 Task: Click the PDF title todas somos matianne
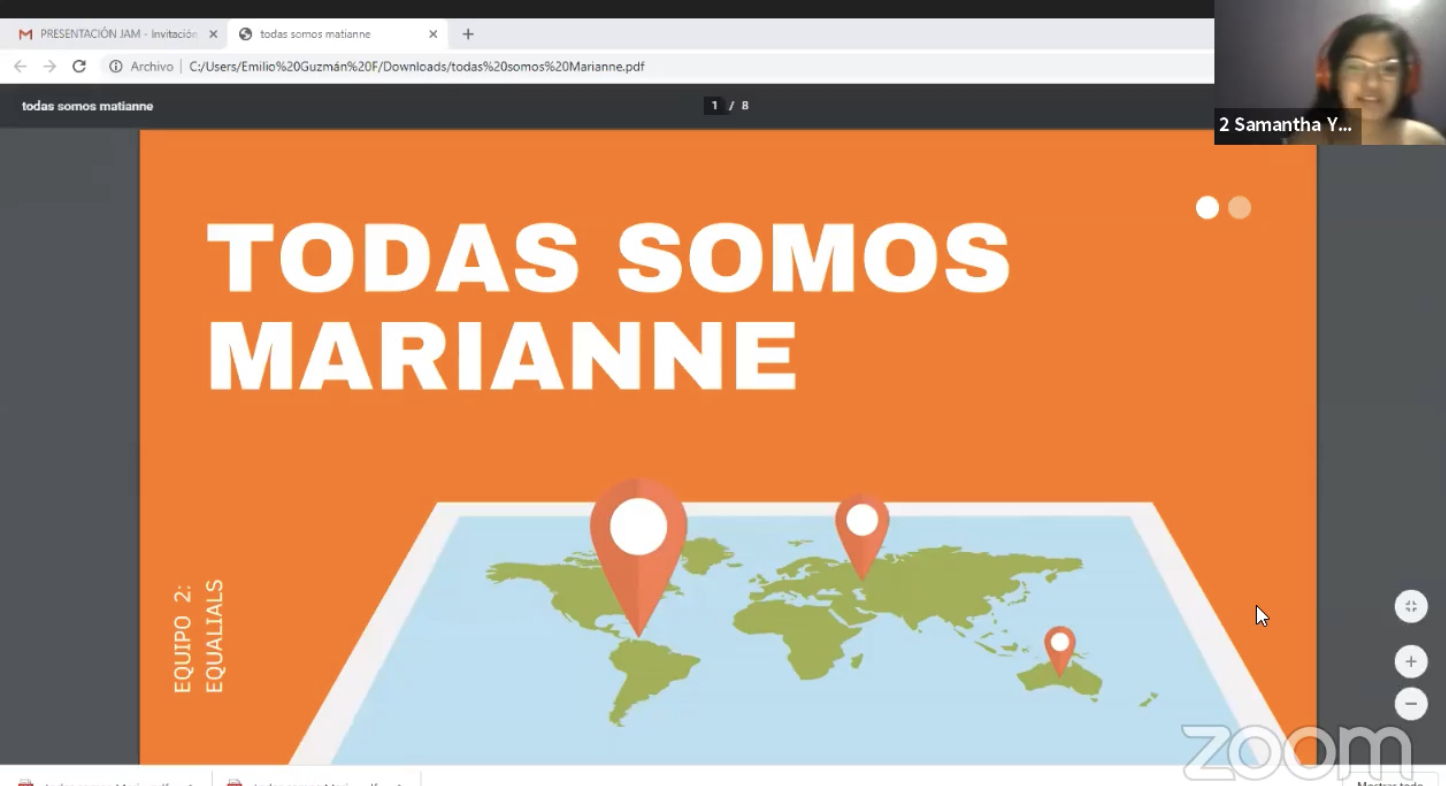click(x=88, y=106)
